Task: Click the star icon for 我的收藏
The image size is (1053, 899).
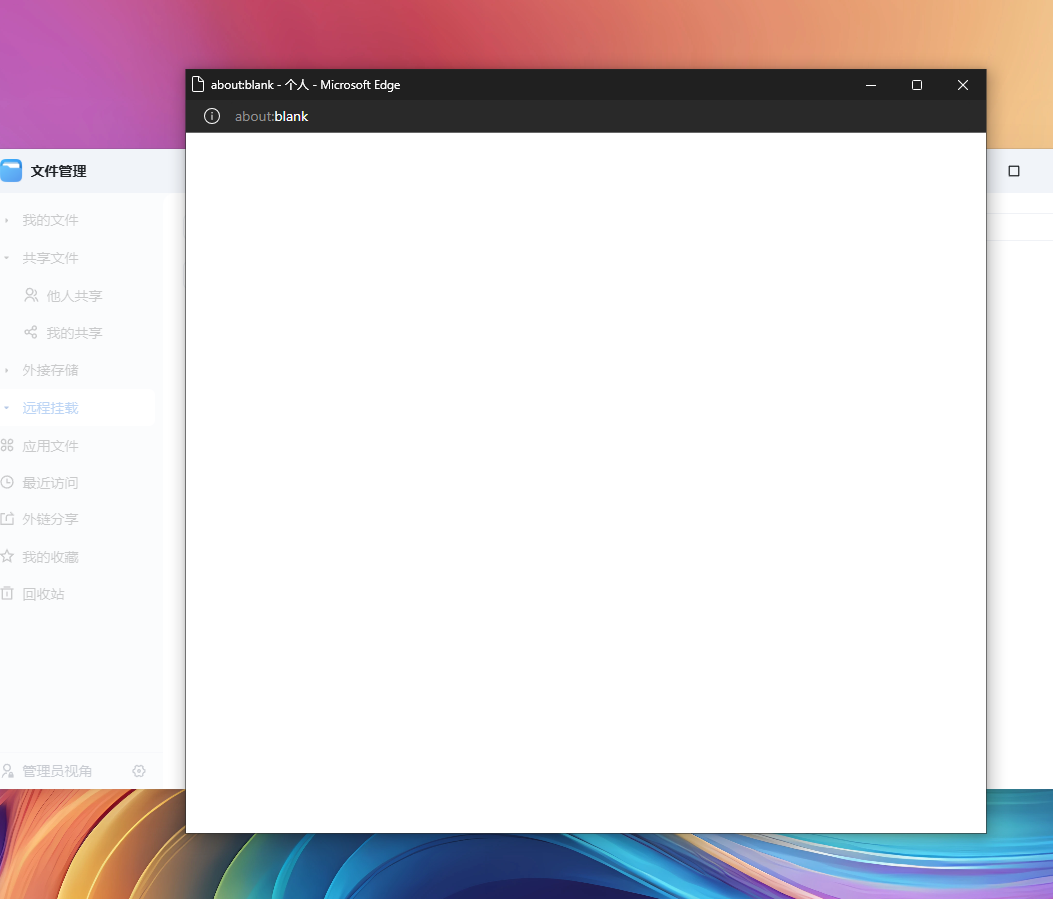Action: (7, 556)
